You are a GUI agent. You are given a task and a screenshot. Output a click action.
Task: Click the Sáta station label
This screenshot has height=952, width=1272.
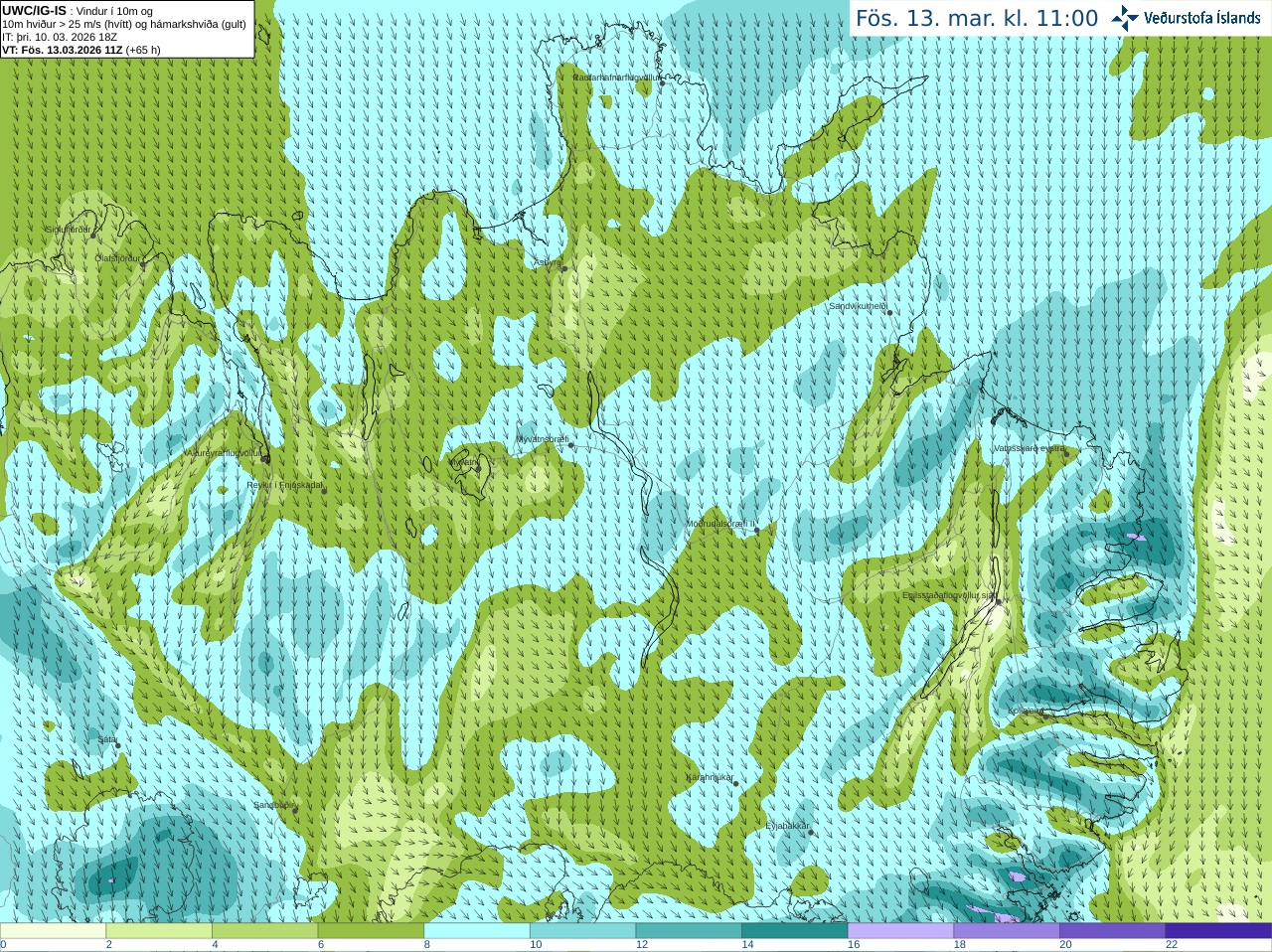point(107,739)
